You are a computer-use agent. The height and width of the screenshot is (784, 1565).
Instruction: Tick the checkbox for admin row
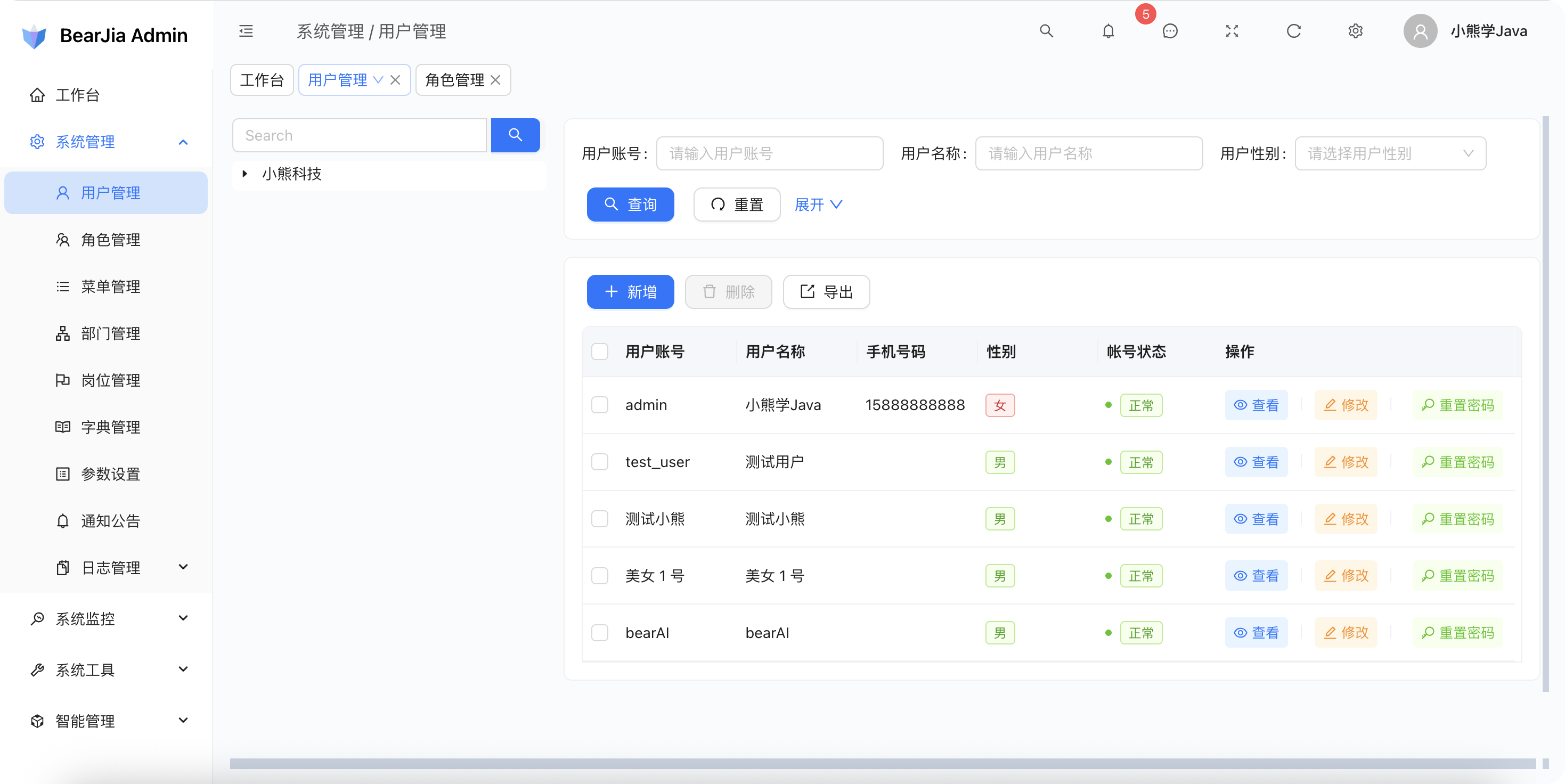pos(600,405)
